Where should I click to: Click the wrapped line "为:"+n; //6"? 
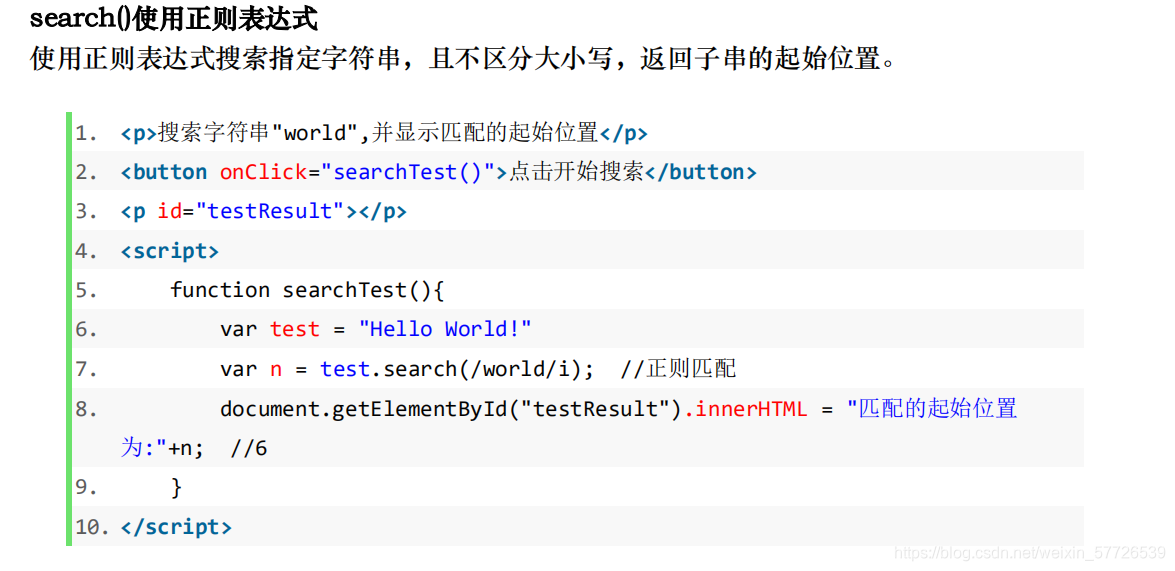pos(194,448)
